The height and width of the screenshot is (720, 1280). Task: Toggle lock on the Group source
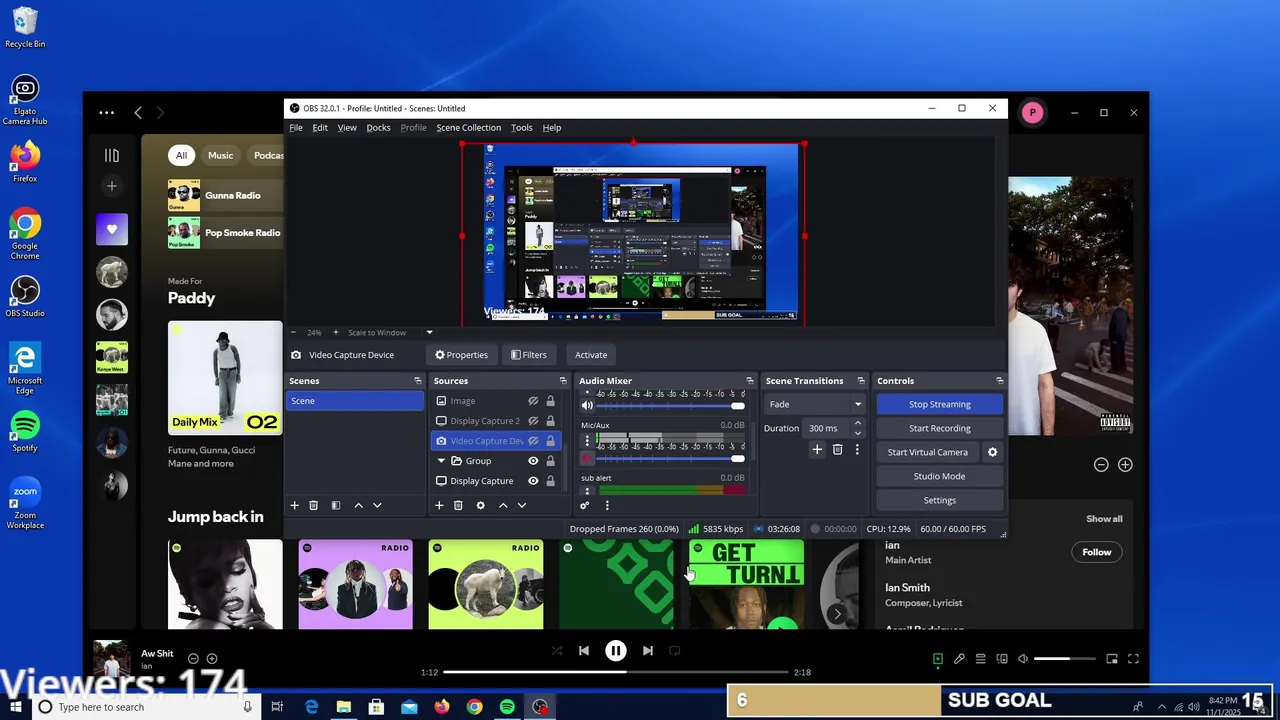click(550, 461)
